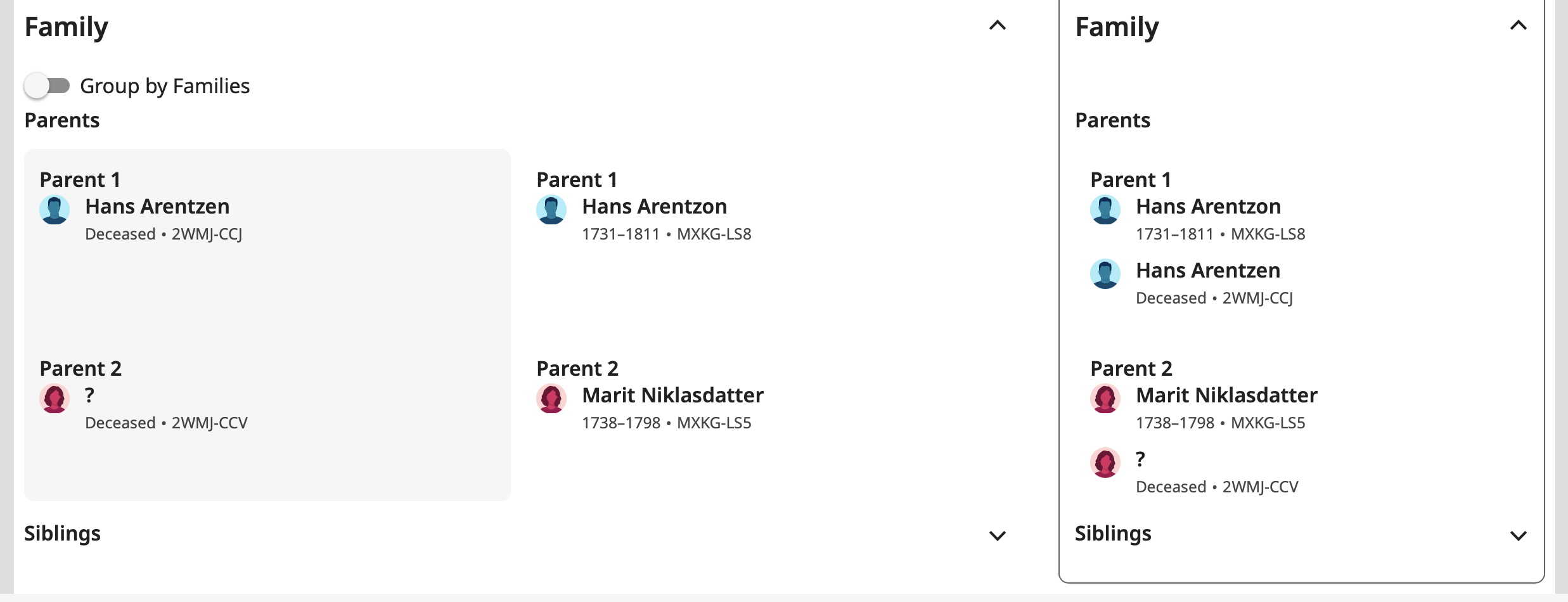Collapse the left Family section chevron

pos(998,25)
